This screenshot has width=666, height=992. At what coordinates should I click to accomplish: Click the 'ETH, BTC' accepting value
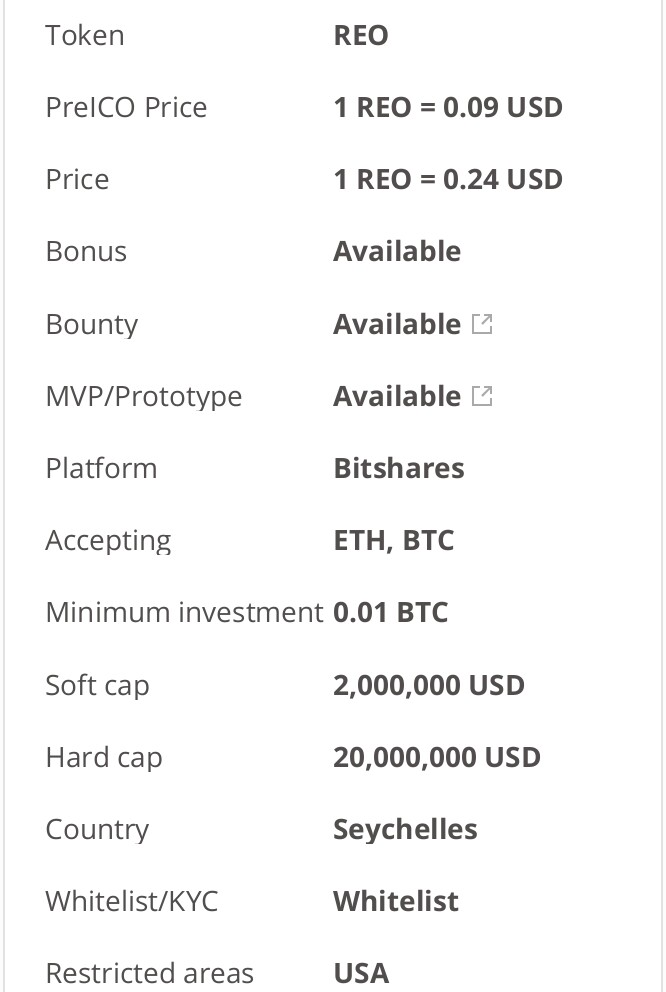pos(393,540)
